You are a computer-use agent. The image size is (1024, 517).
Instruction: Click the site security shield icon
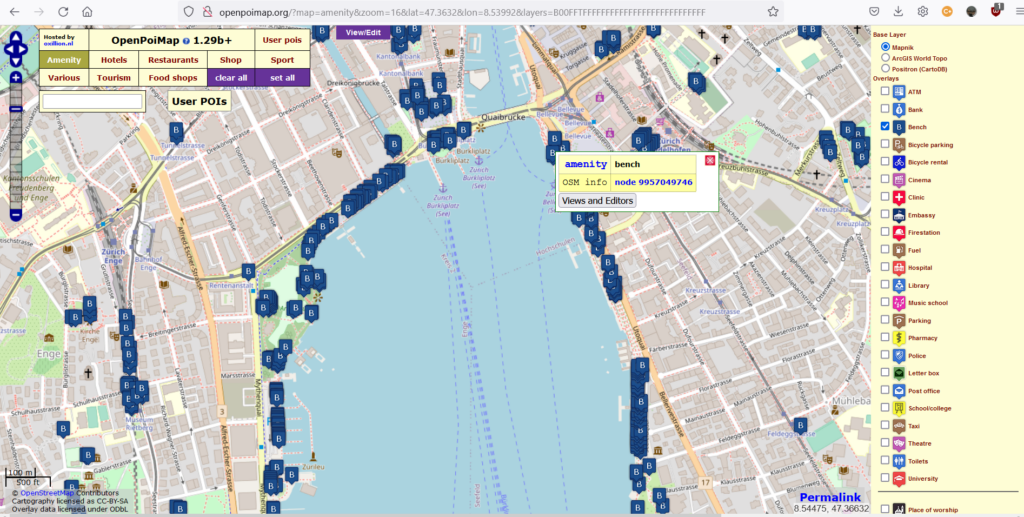click(189, 12)
